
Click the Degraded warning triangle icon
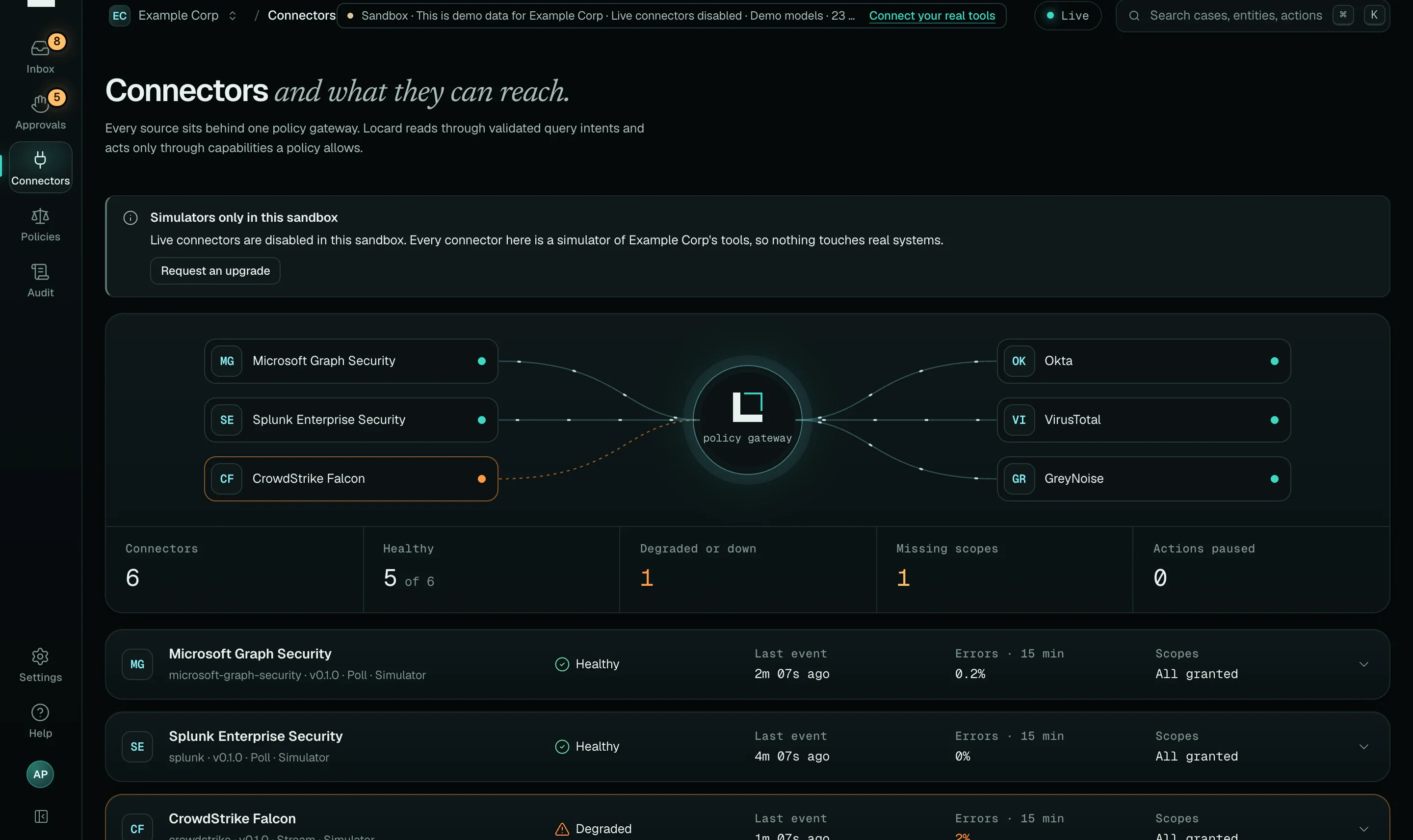click(562, 829)
